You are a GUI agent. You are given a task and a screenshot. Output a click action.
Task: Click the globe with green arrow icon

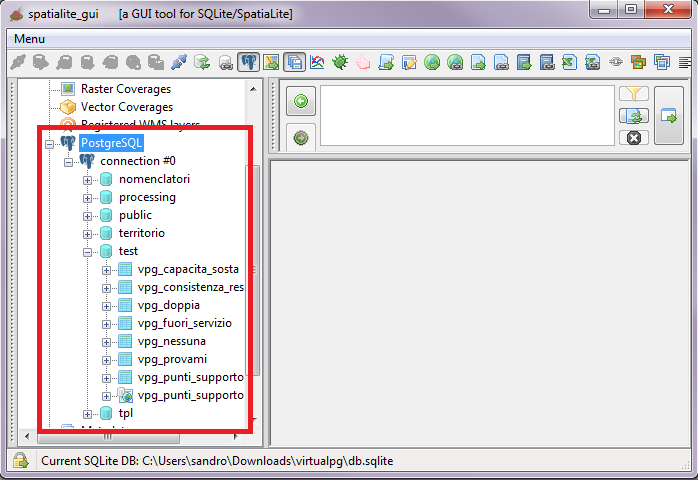[x=432, y=62]
